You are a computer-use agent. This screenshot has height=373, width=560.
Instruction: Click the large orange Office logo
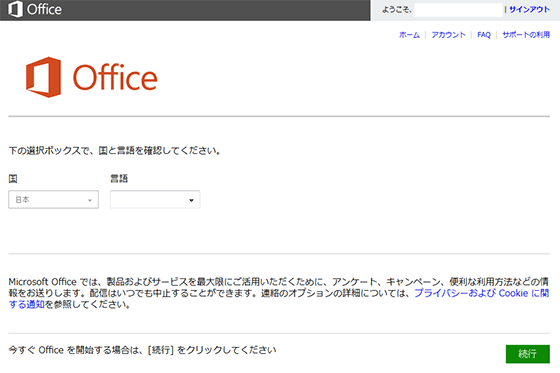[92, 77]
